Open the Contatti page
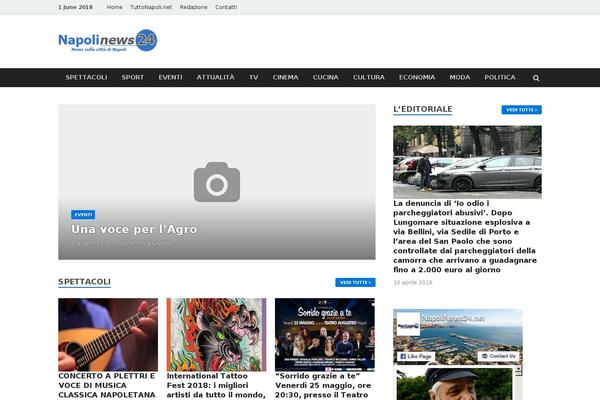Image resolution: width=600 pixels, height=400 pixels. click(226, 7)
